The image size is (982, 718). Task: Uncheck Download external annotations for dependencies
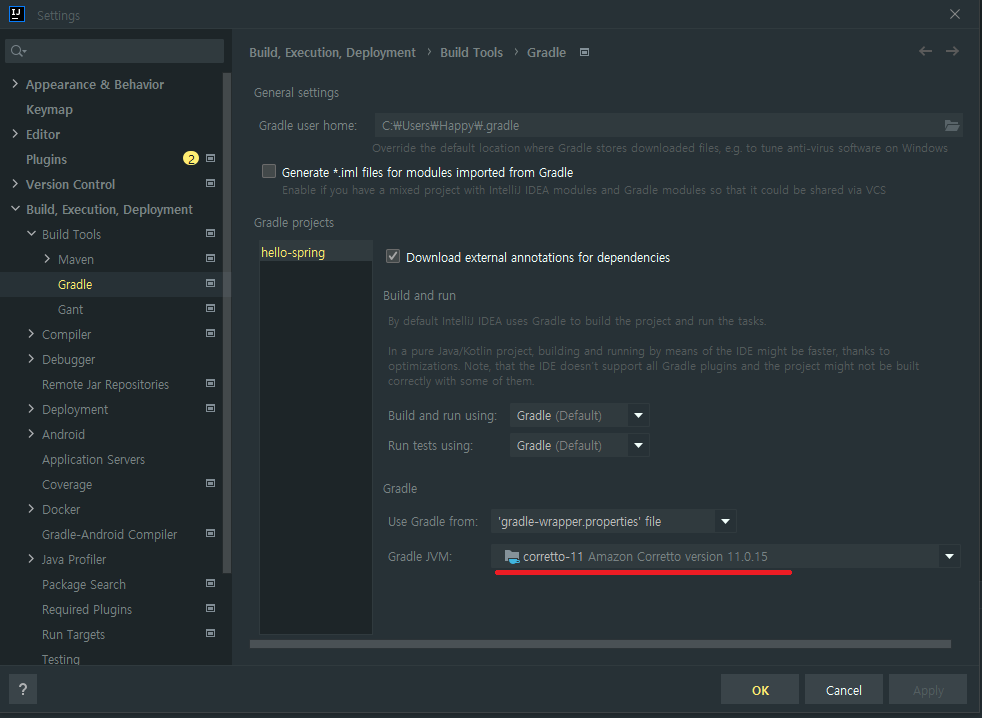click(393, 257)
